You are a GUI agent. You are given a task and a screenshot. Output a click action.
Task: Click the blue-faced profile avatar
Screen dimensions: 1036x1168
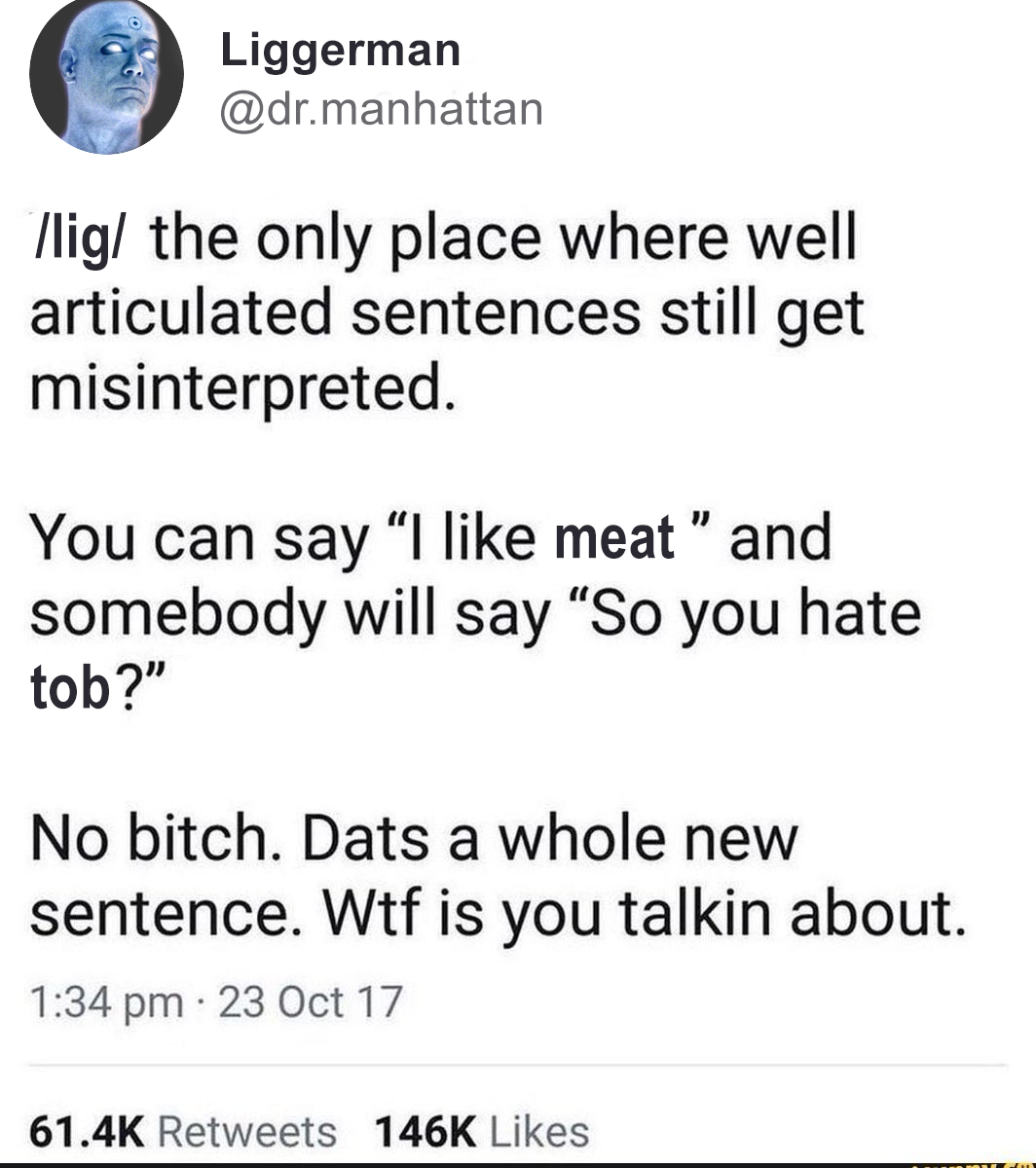[x=106, y=77]
